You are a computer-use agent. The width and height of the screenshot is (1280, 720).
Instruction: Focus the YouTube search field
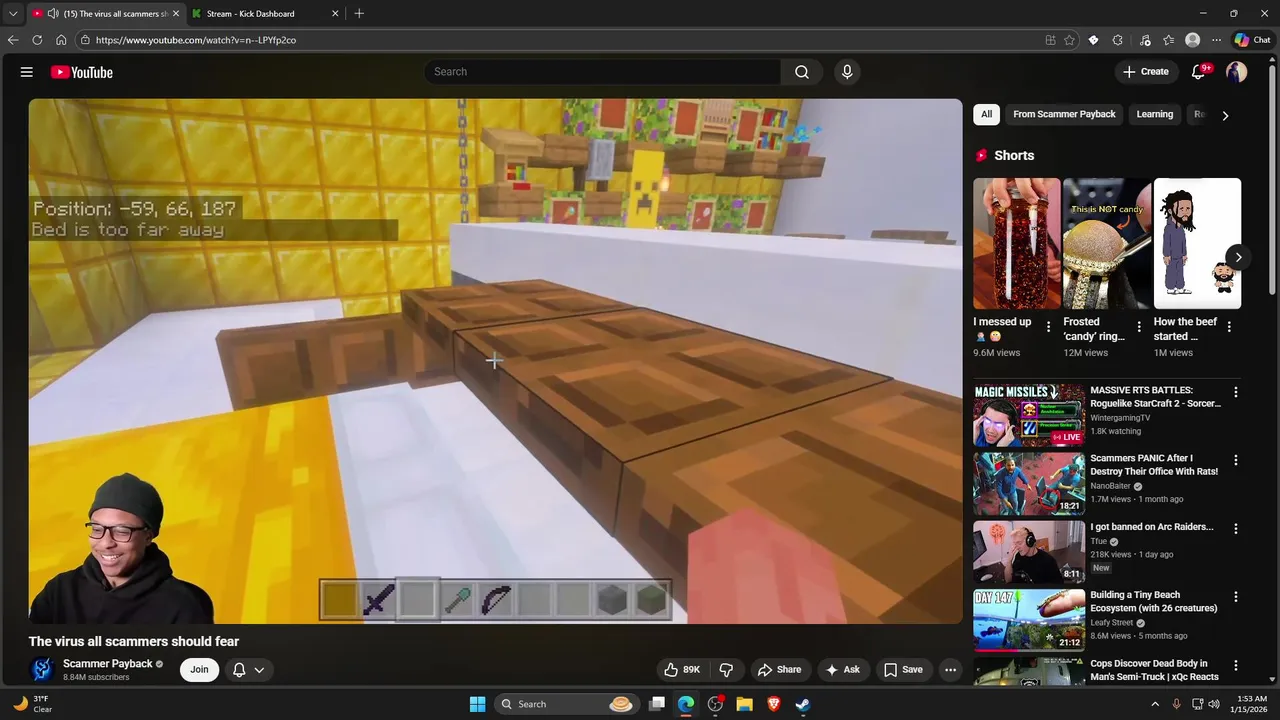pos(602,72)
